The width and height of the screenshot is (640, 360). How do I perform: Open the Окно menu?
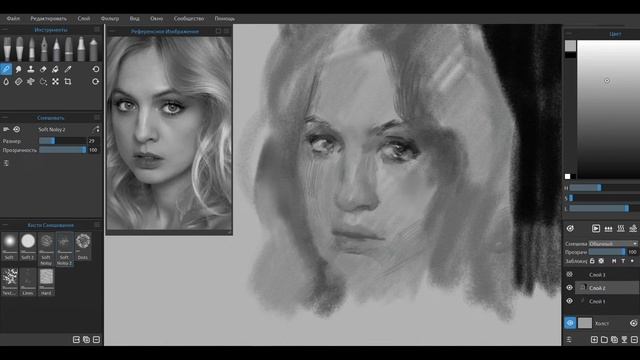click(x=156, y=19)
